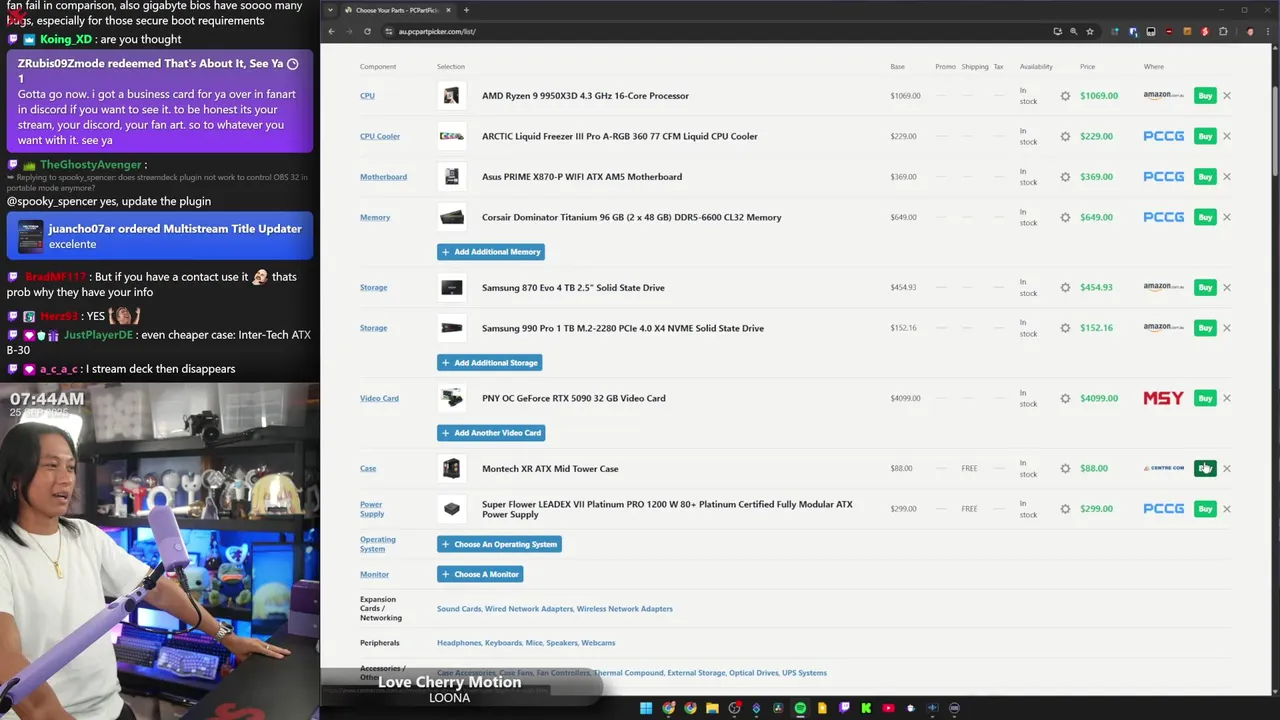The image size is (1280, 720).
Task: Open YouTube app from the taskbar
Action: [888, 708]
